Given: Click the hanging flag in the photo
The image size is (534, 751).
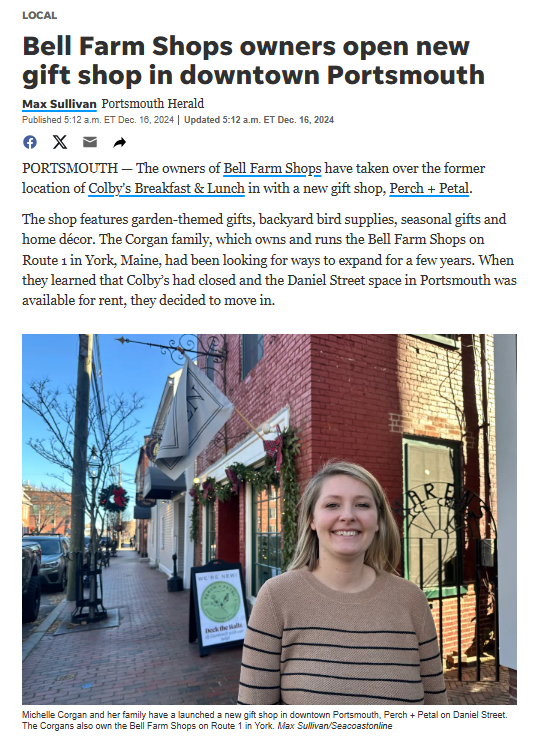Looking at the screenshot, I should [x=192, y=419].
